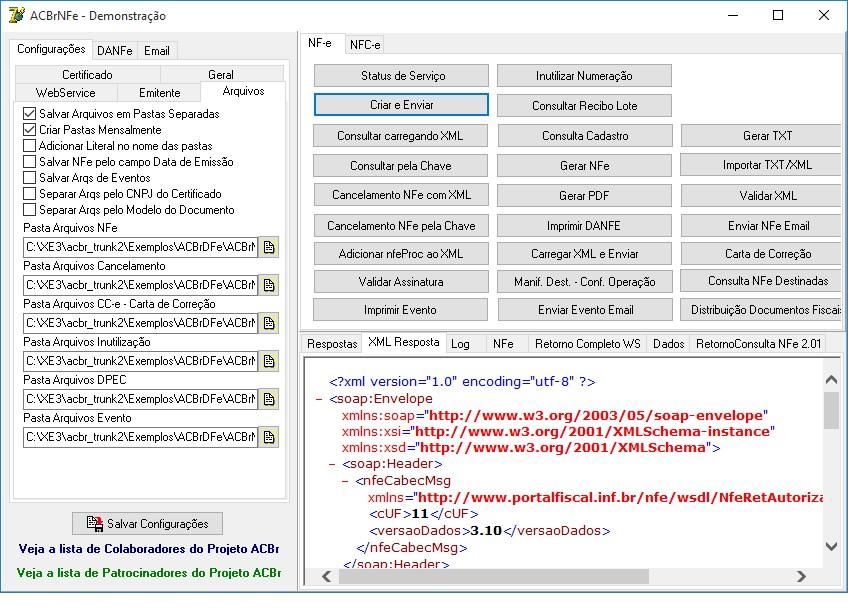This screenshot has width=848, height=616.
Task: Toggle Salvar Arquivos em Pastas Separadas
Action: tap(30, 114)
